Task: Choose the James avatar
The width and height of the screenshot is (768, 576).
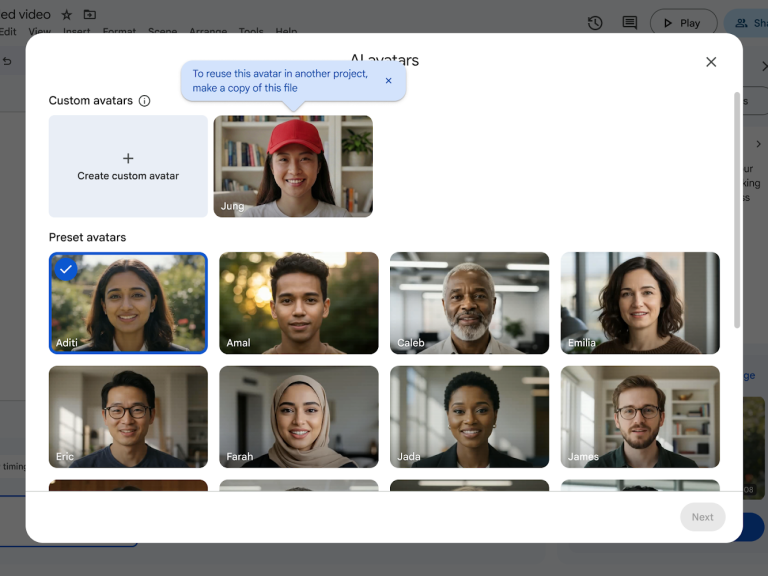Action: (640, 416)
